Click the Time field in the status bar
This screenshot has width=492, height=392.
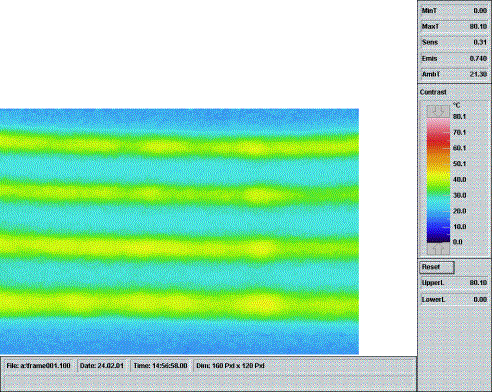160,366
